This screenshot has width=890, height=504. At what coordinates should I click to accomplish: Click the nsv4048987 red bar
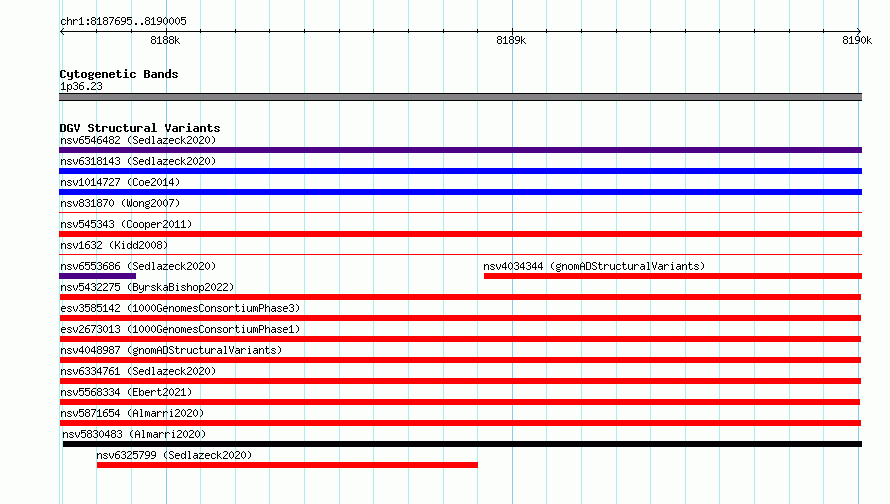pos(460,360)
